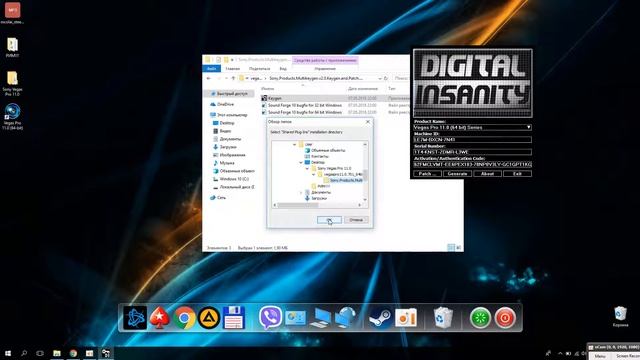This screenshot has height=360, width=640.
Task: Open the Главная ribbon tab
Action: [233, 69]
